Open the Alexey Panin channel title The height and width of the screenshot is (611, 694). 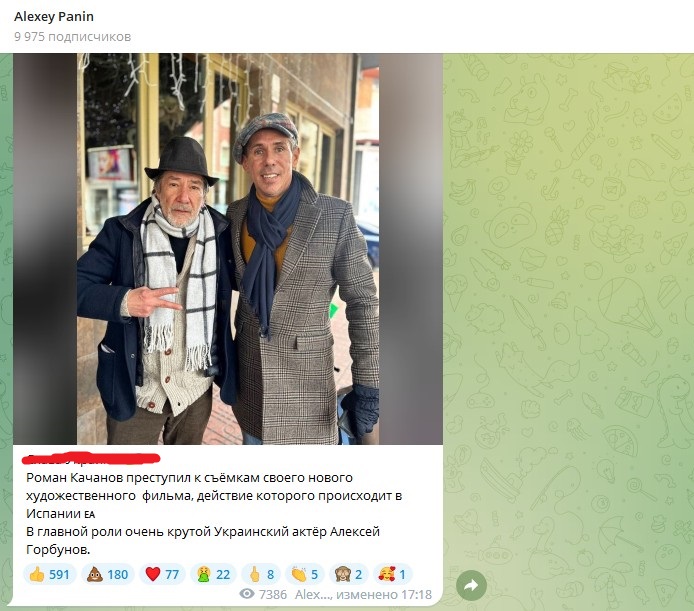point(54,16)
